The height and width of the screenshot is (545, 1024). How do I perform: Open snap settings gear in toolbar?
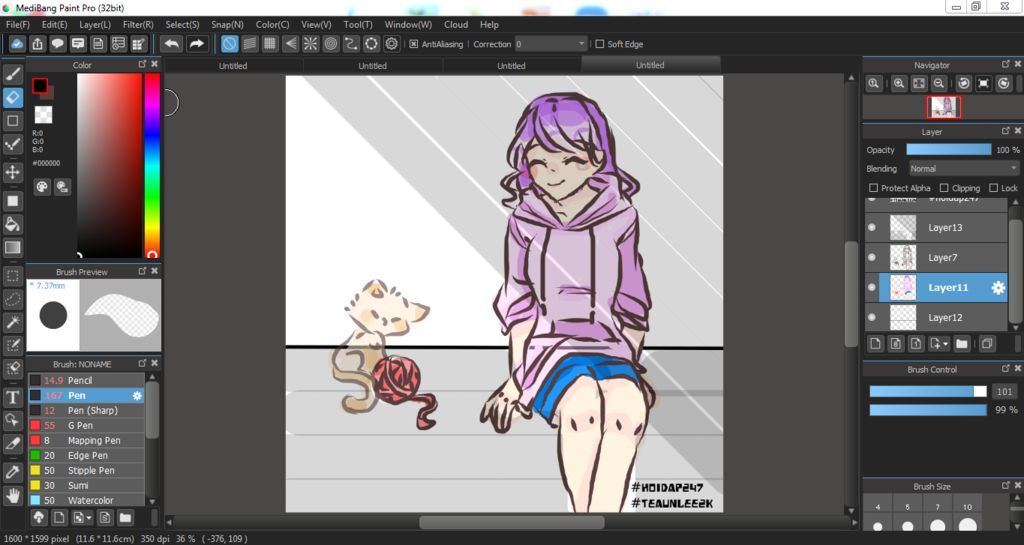pyautogui.click(x=391, y=44)
